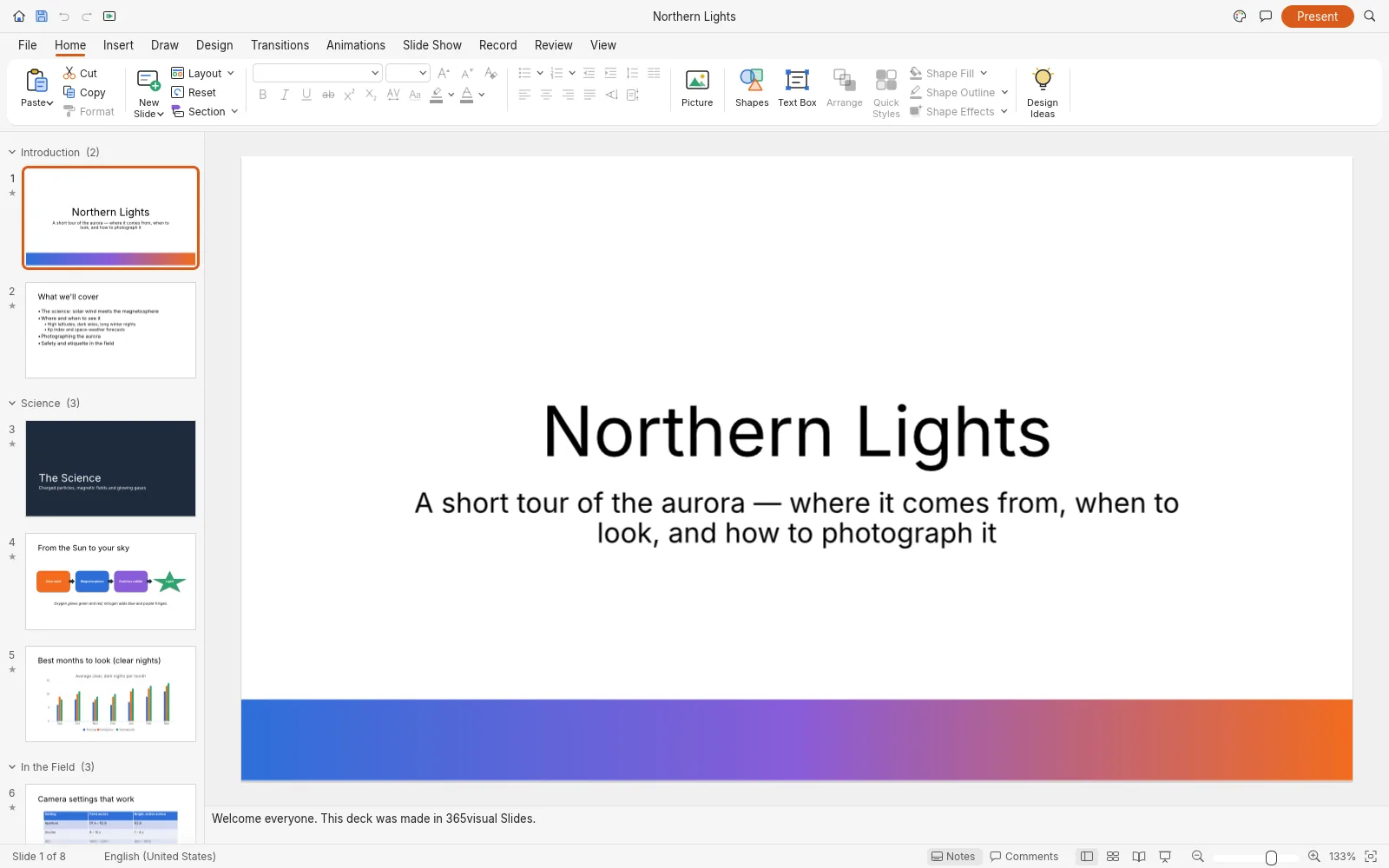
Task: Open search with the magnifier icon
Action: (1370, 16)
